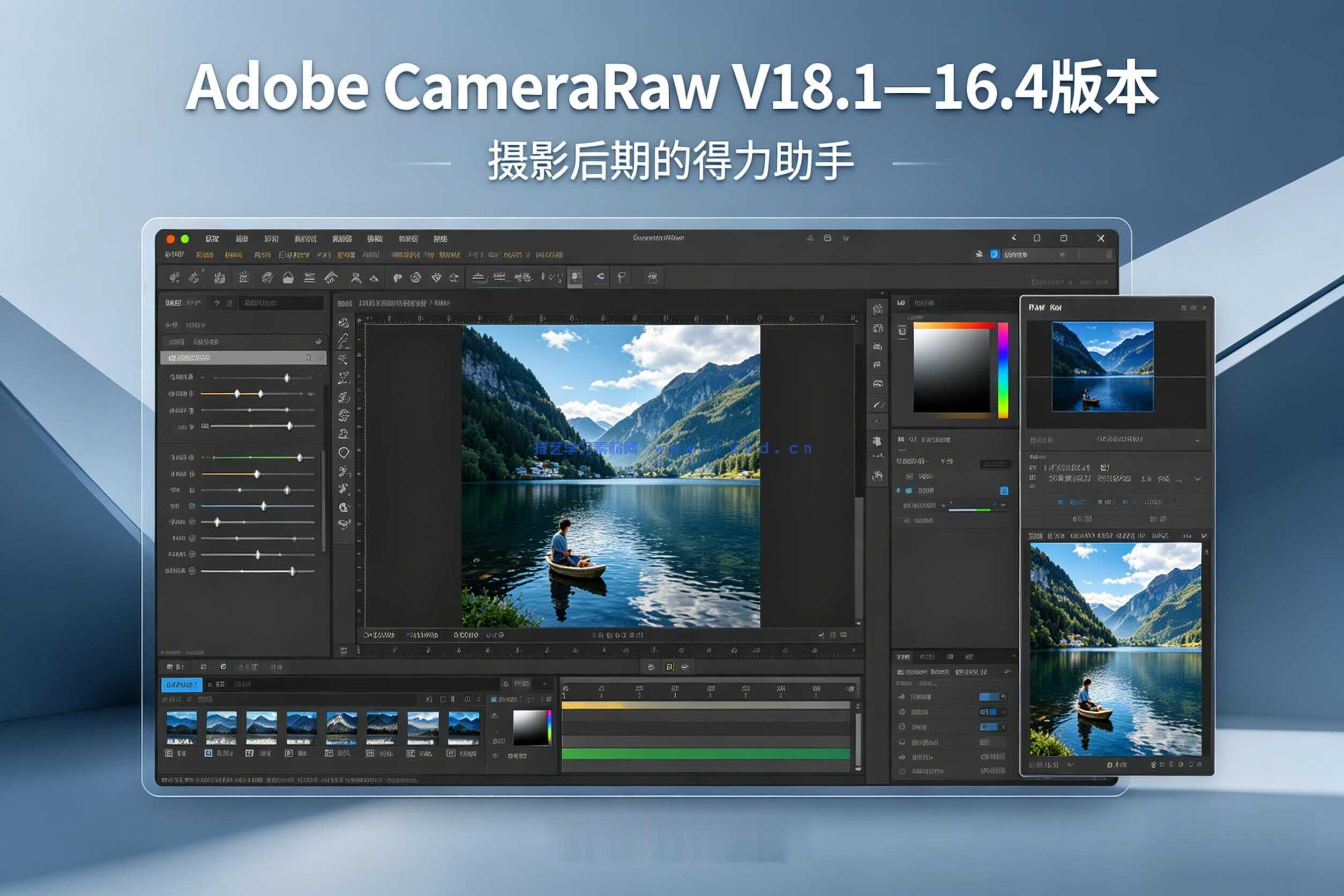Select the light-gray highlighted row in left panel

243,358
